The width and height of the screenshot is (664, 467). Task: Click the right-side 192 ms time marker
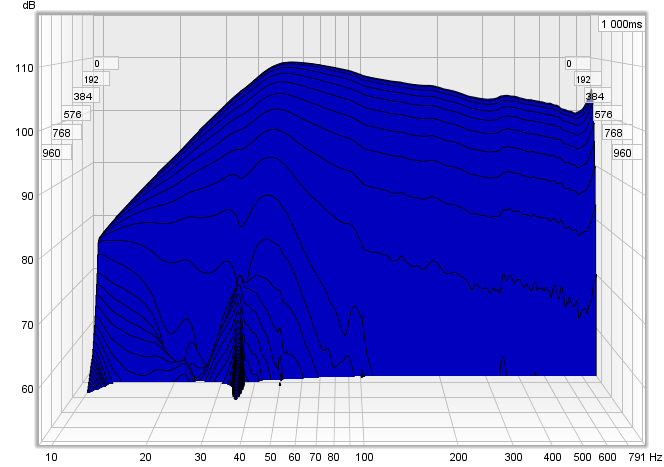[583, 79]
